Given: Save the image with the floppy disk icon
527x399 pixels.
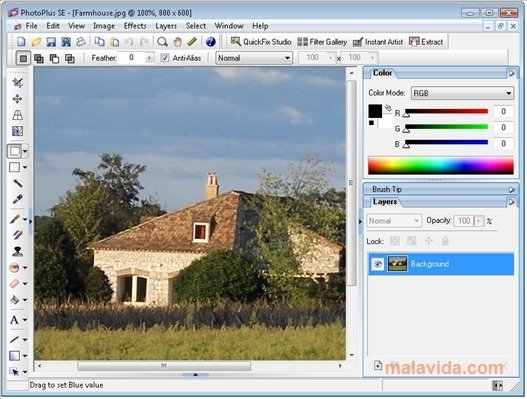Looking at the screenshot, I should click(x=51, y=42).
